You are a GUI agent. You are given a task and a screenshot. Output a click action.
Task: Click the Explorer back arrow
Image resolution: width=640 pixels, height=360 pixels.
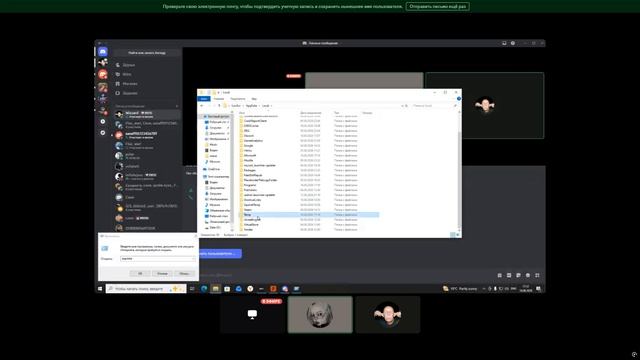pos(202,106)
